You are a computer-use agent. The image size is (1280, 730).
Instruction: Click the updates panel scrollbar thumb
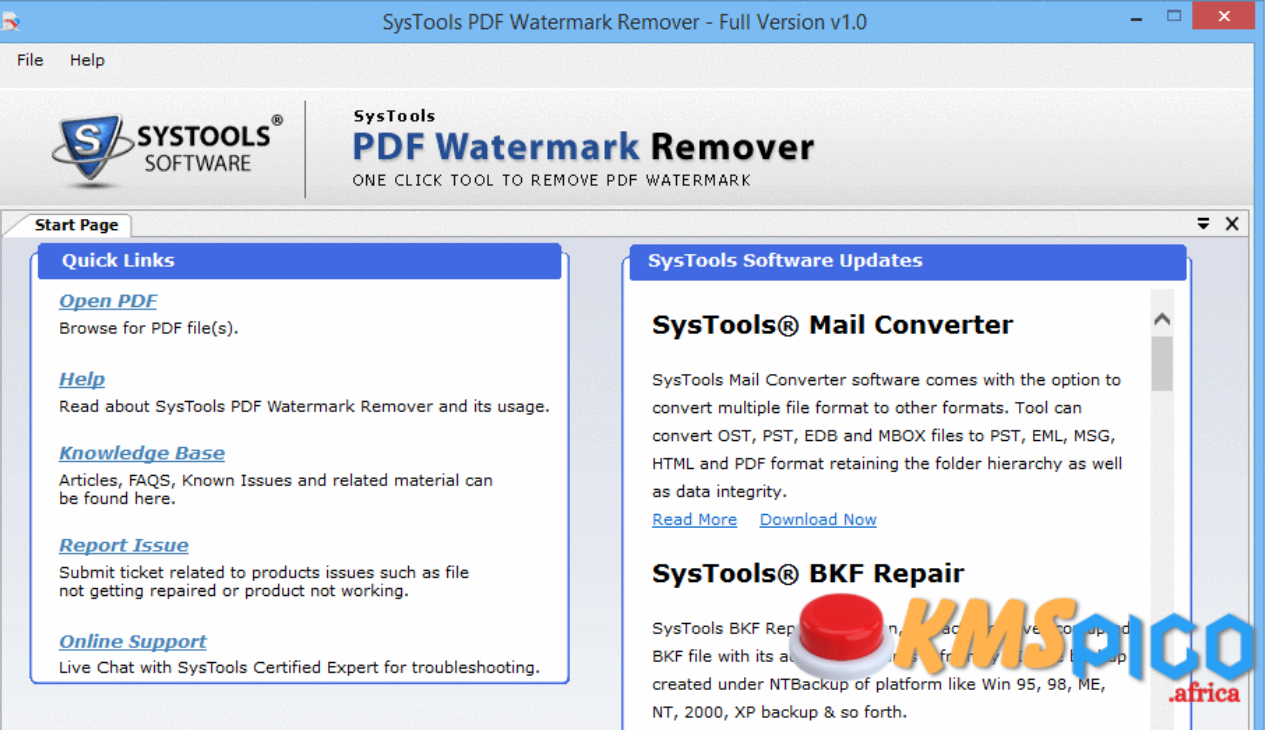pyautogui.click(x=1161, y=363)
